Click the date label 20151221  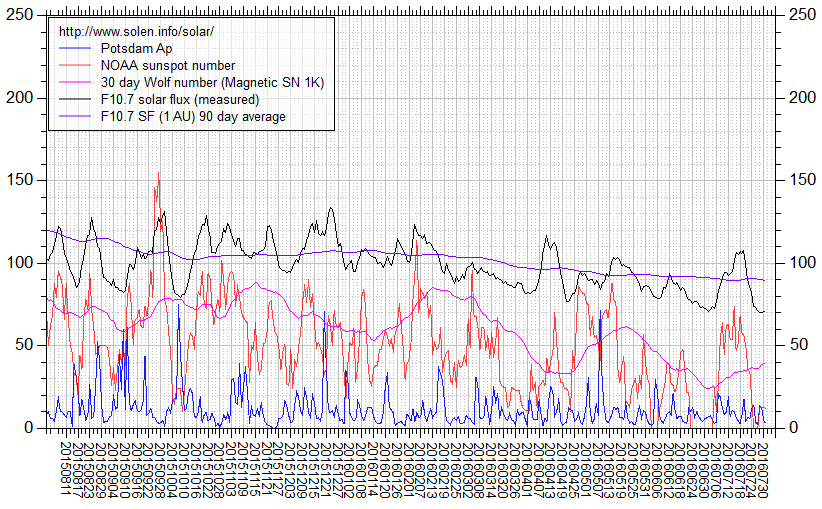(326, 470)
